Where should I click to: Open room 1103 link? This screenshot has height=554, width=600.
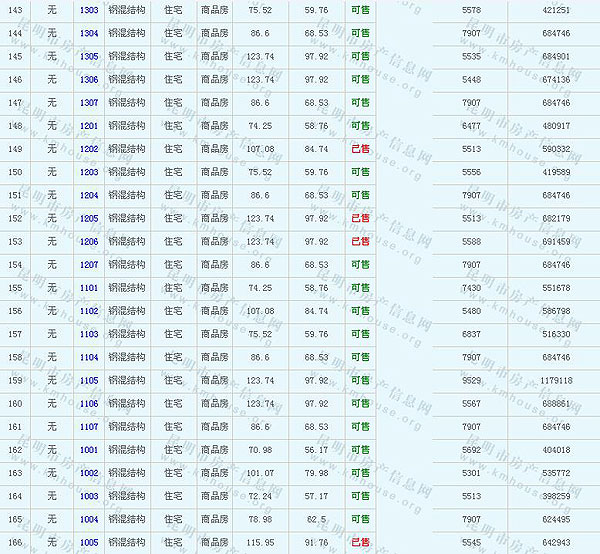point(89,334)
